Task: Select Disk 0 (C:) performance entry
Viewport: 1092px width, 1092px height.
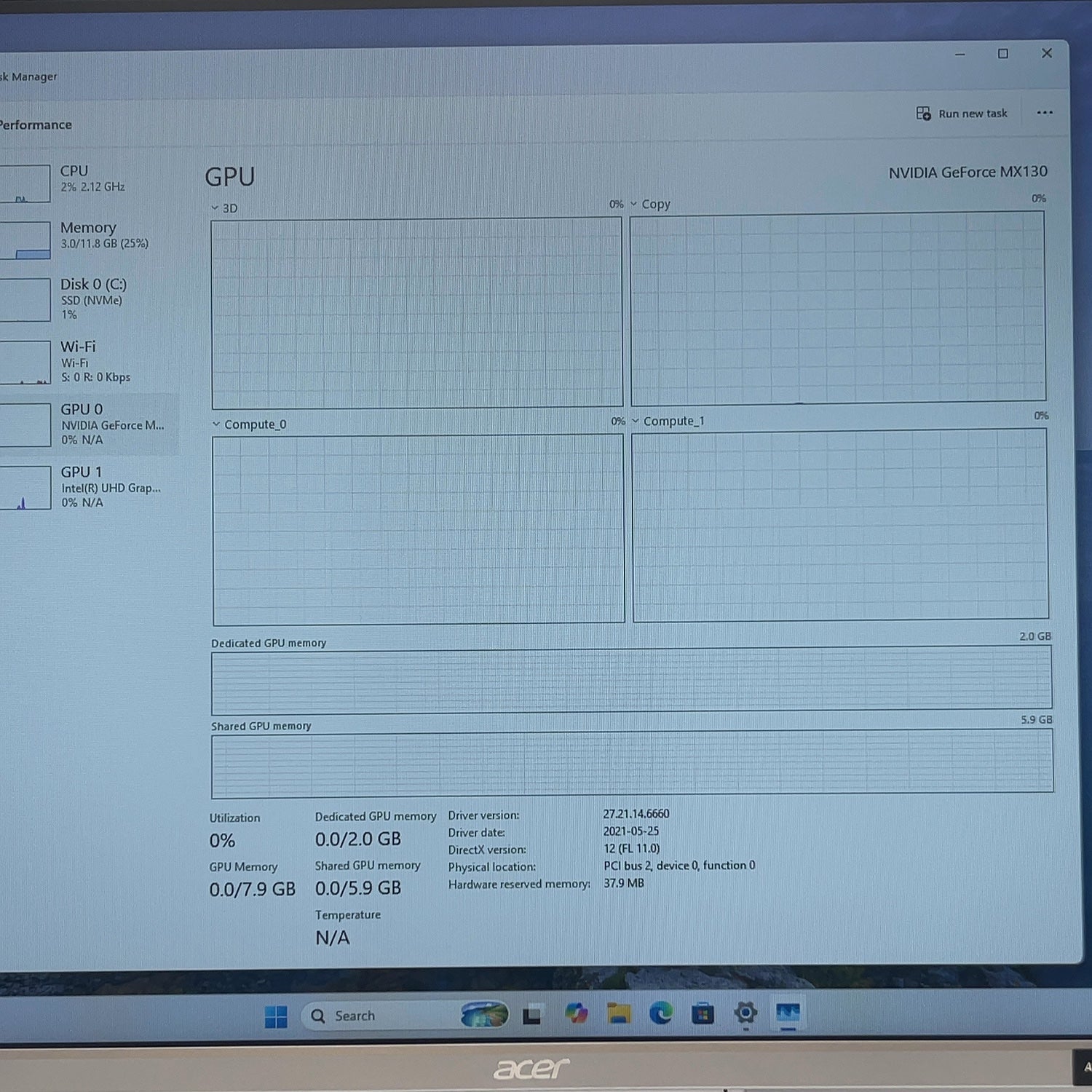Action: point(87,298)
